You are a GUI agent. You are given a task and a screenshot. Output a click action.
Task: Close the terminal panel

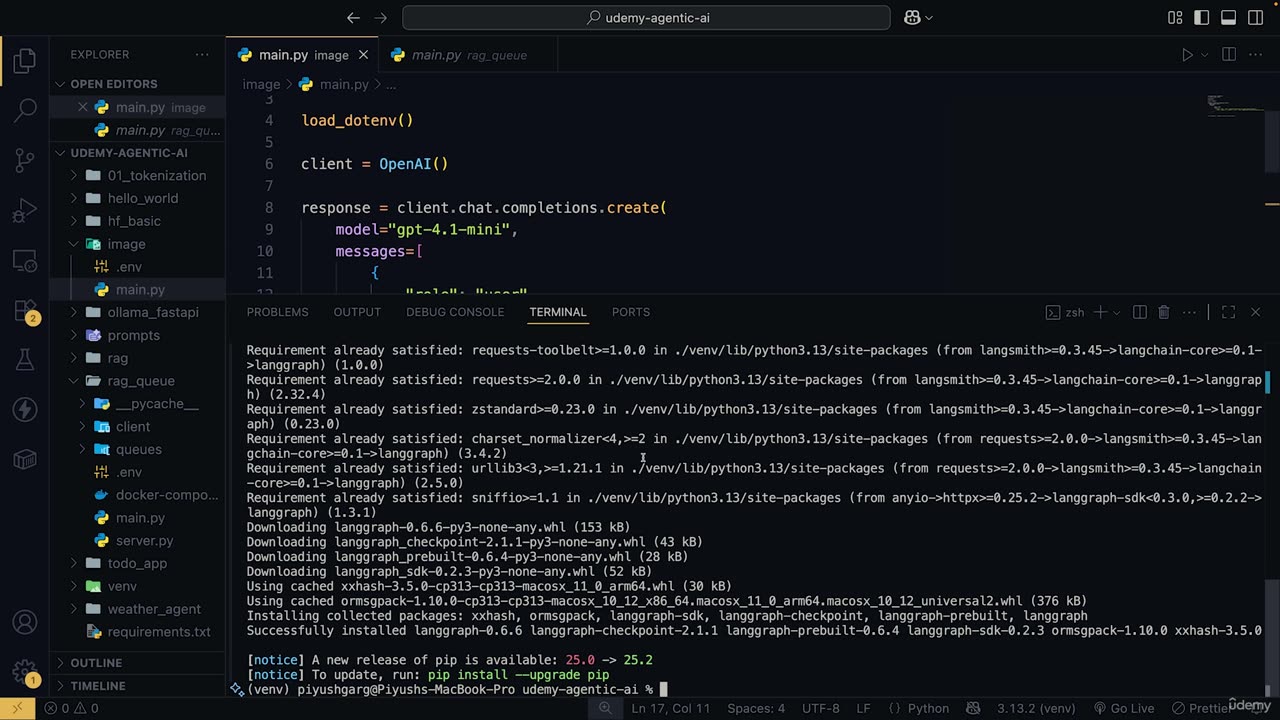click(x=1256, y=312)
